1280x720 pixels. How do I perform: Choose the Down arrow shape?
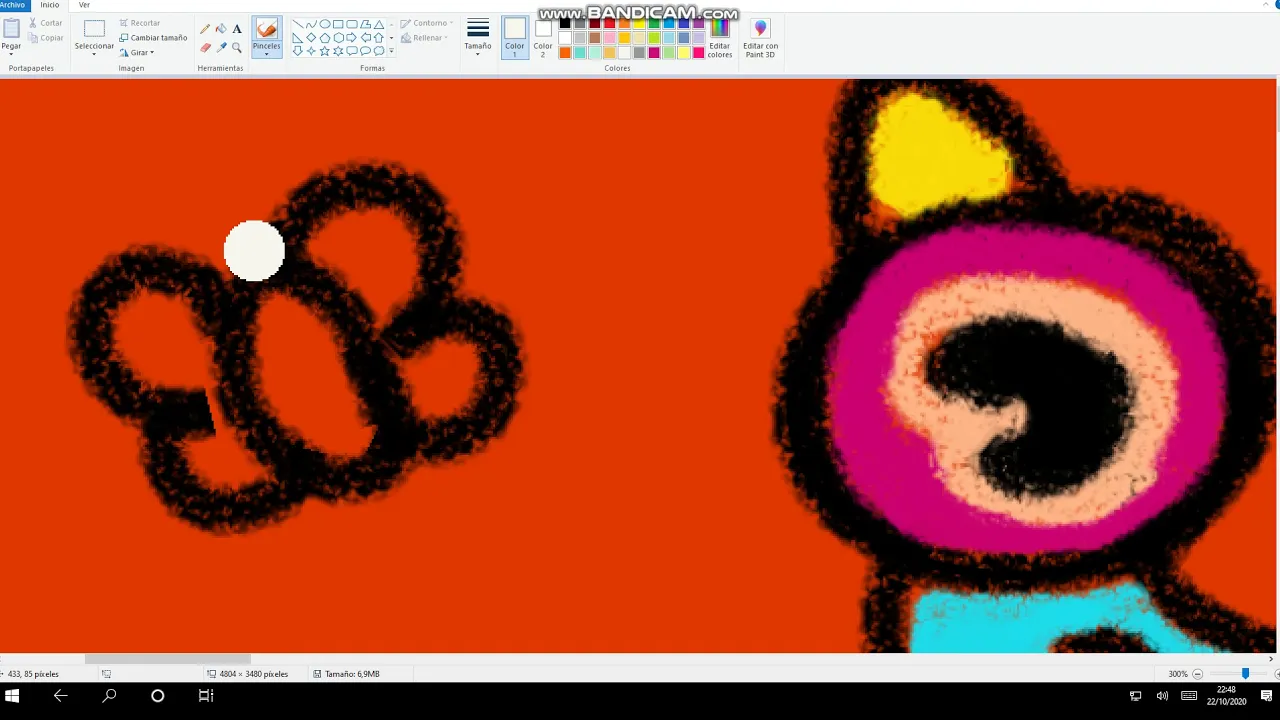tap(298, 51)
